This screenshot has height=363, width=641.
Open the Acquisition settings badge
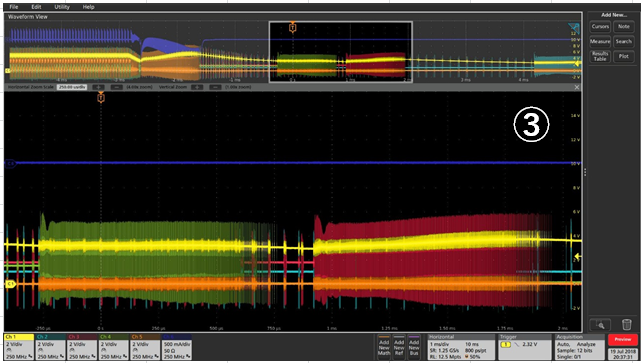(579, 347)
